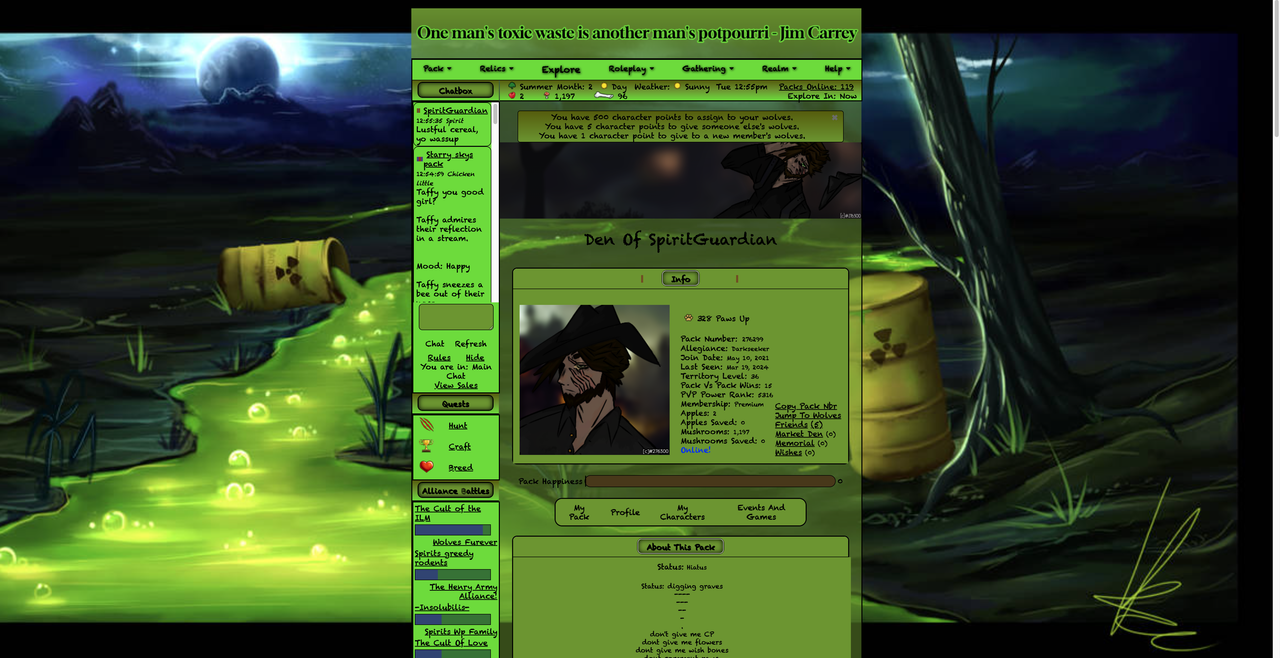Open the Pack dropdown menu
The width and height of the screenshot is (1280, 658).
click(x=437, y=69)
